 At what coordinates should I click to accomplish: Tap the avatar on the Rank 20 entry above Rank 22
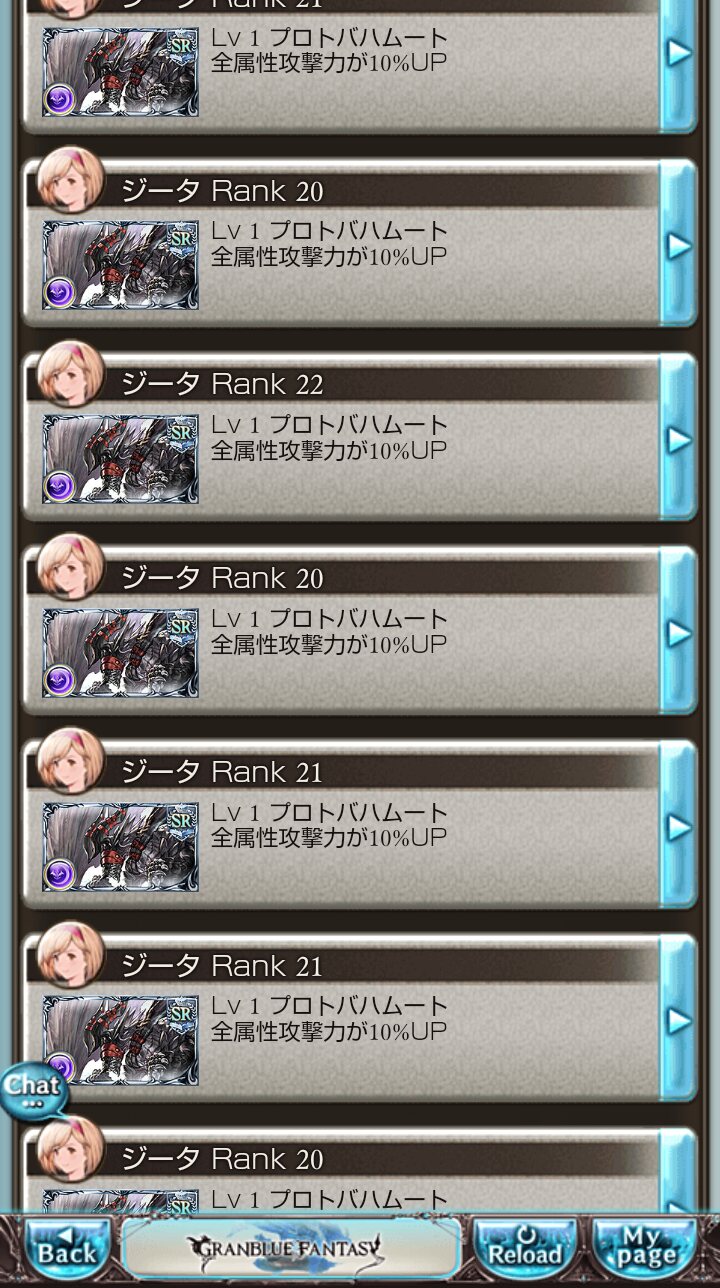[x=71, y=180]
